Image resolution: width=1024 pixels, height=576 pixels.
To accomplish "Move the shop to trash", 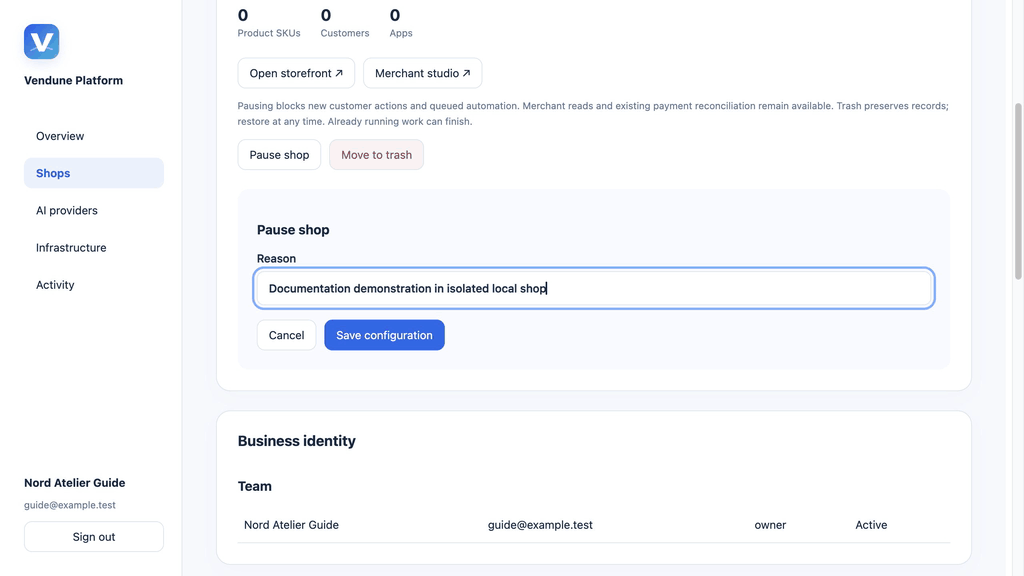I will click(376, 155).
